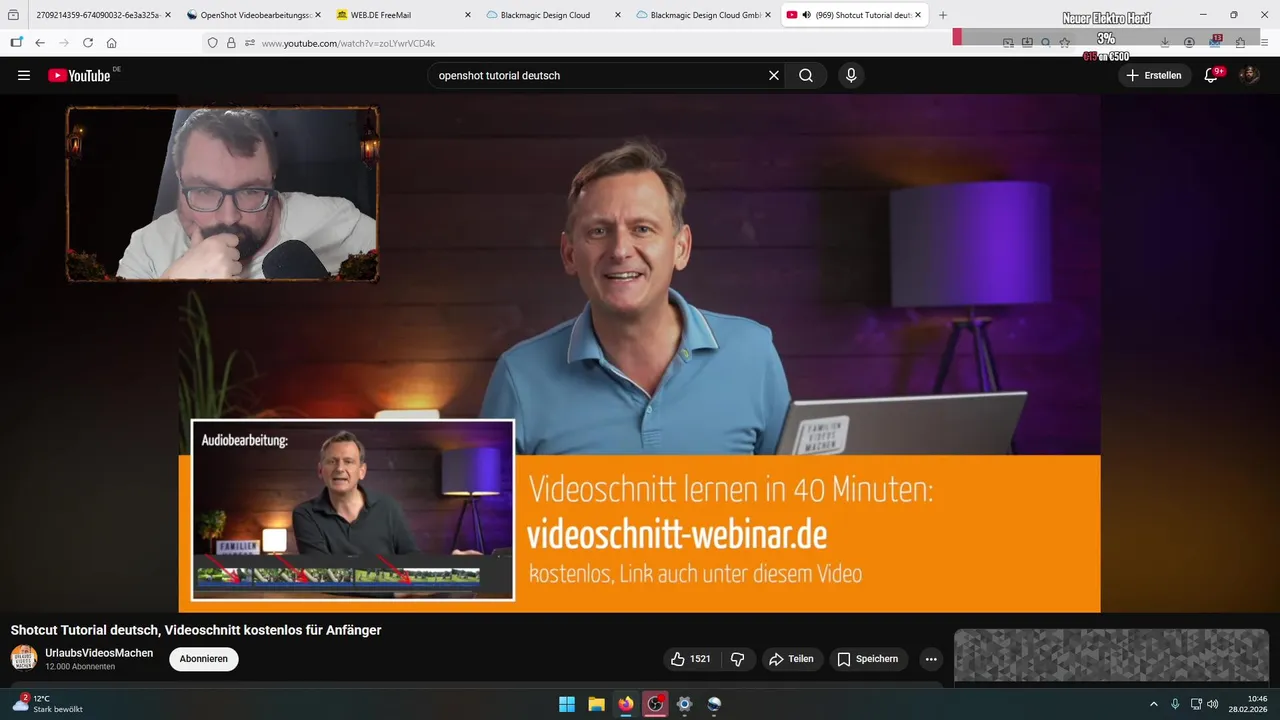Dislike the video with thumbs down
Image resolution: width=1280 pixels, height=720 pixels.
(x=738, y=659)
